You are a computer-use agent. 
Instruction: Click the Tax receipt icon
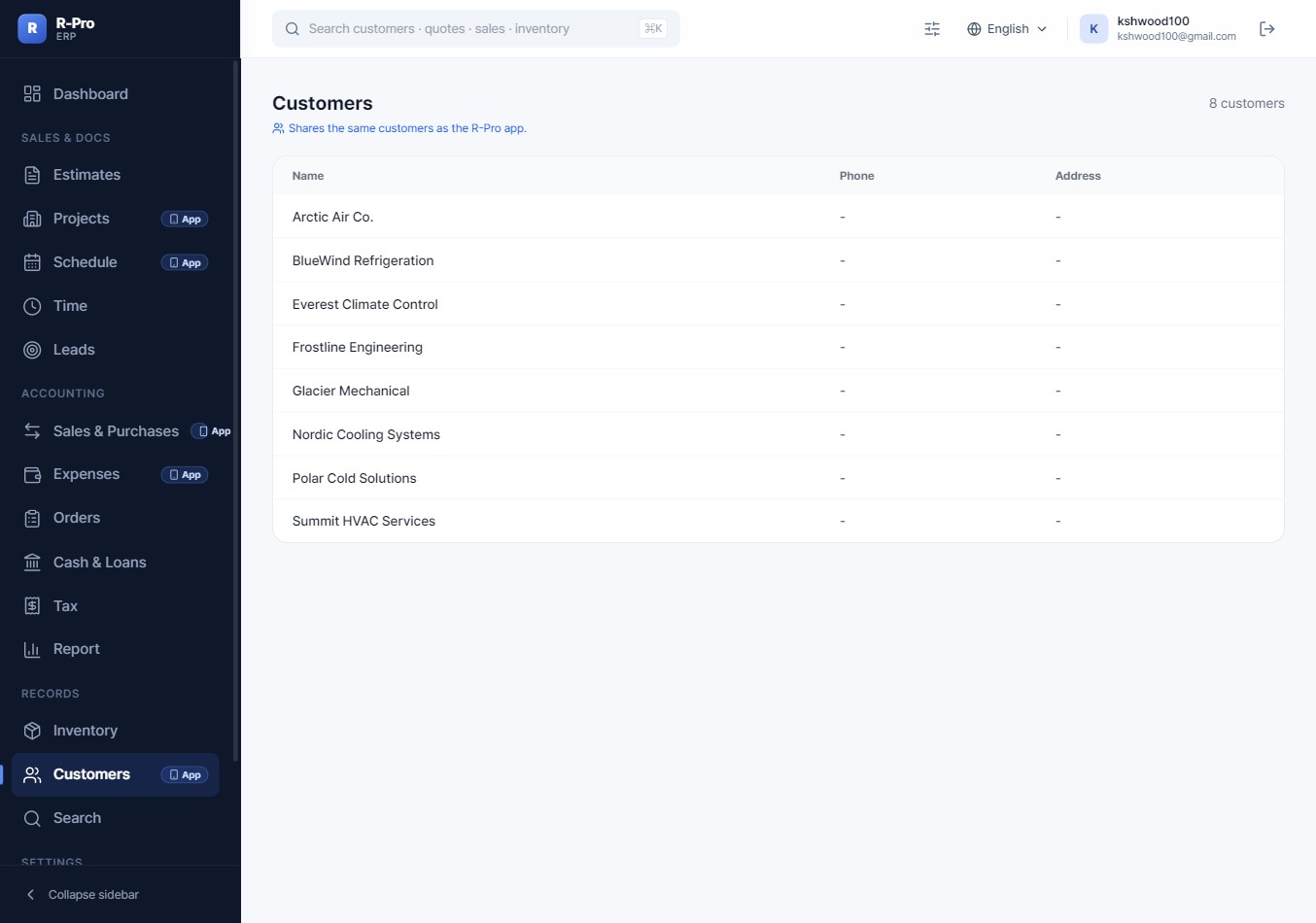[32, 606]
